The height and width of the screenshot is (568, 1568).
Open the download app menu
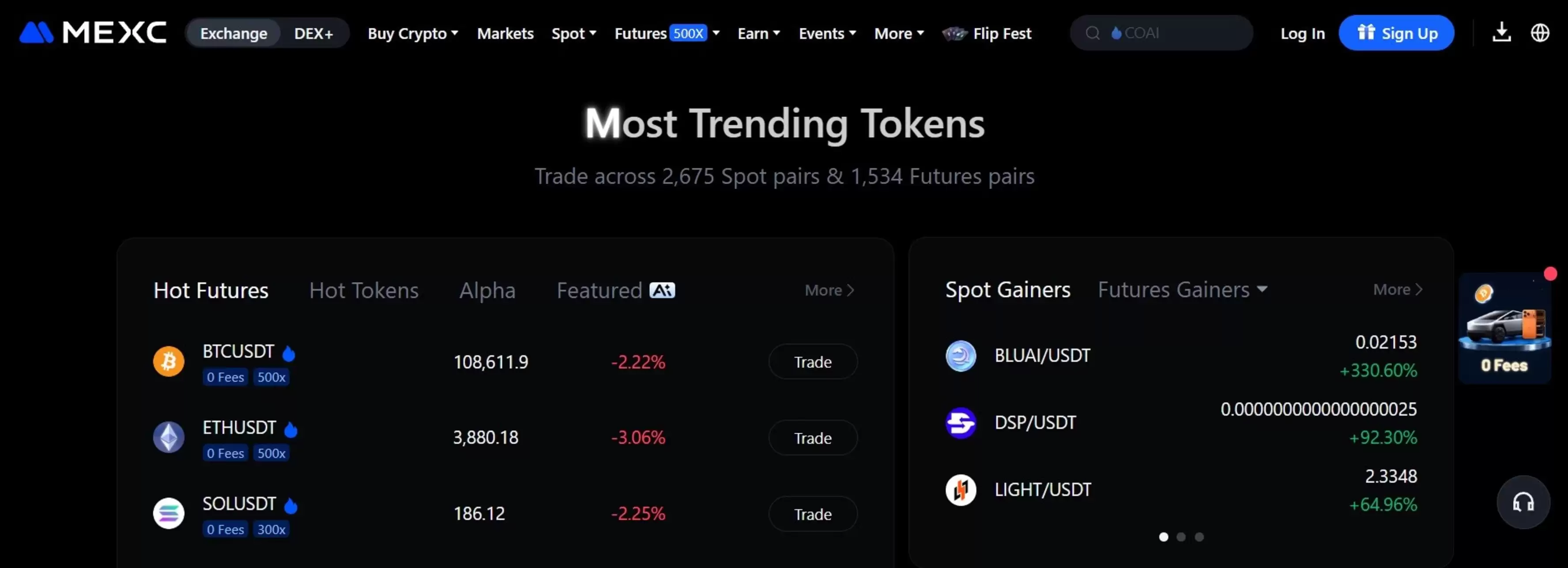pyautogui.click(x=1501, y=33)
